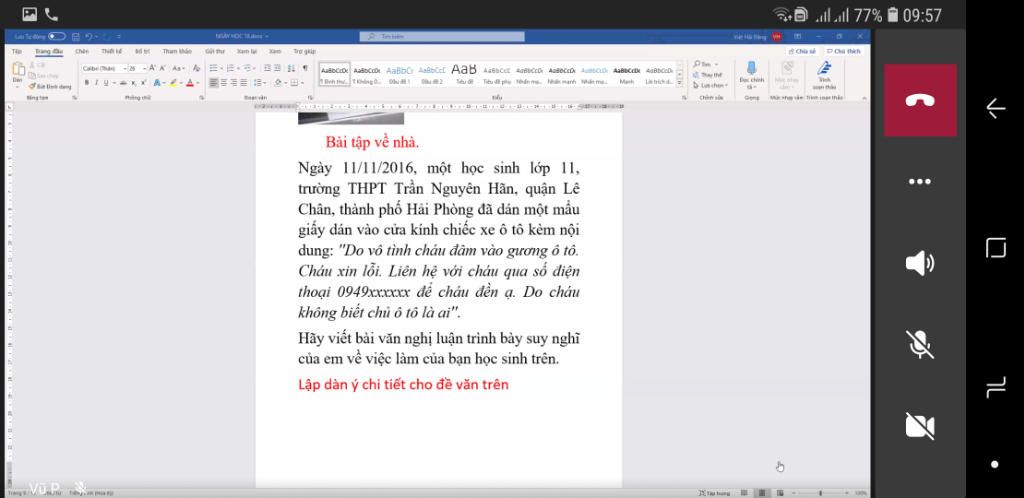Toggle the AutoSave switch in Word
The height and width of the screenshot is (498, 1024).
click(x=57, y=37)
